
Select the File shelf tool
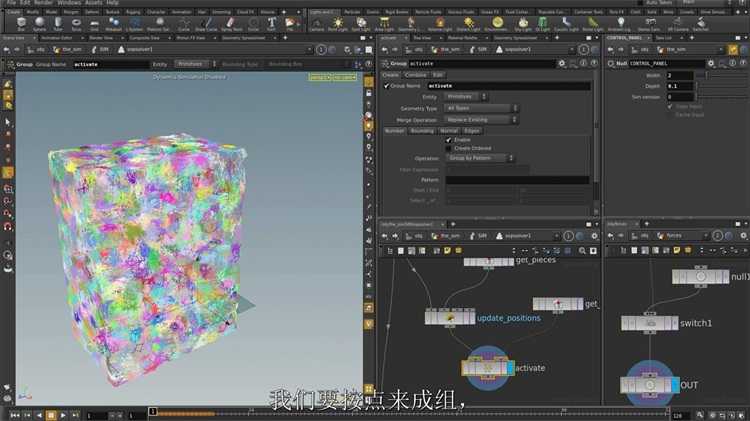[290, 24]
